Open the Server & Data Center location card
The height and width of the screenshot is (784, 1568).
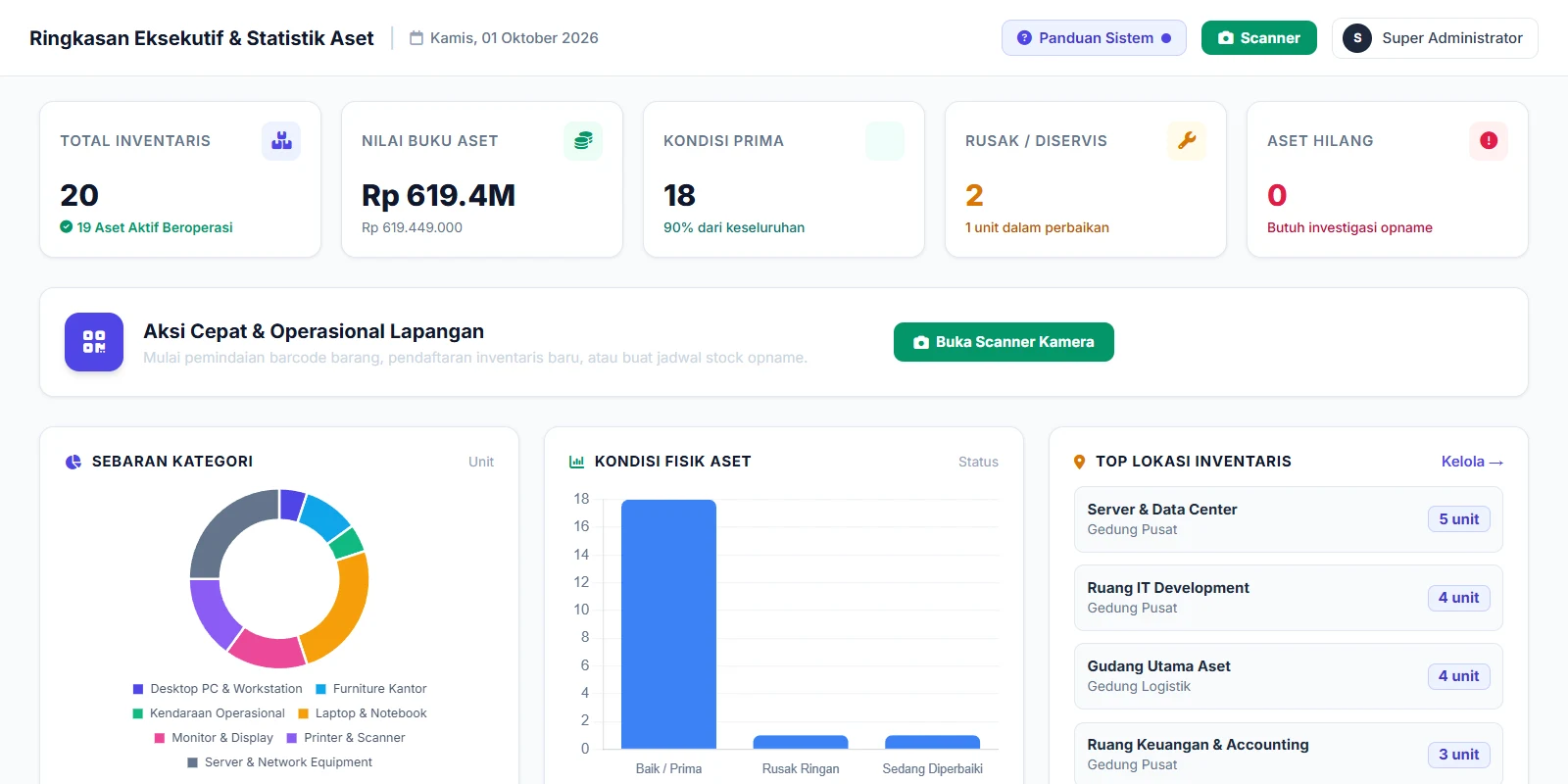[1288, 519]
